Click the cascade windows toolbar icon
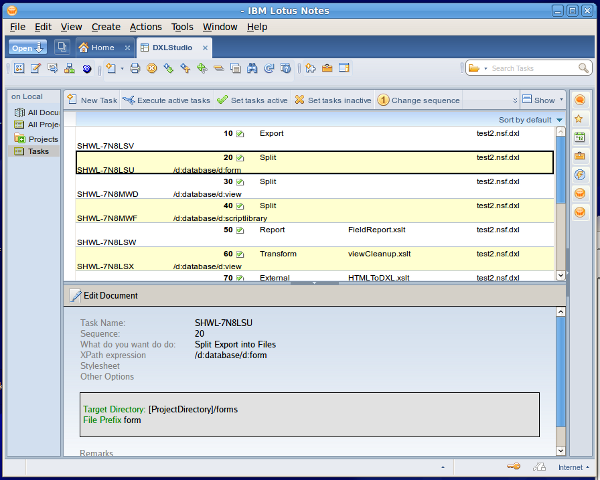 coord(235,69)
